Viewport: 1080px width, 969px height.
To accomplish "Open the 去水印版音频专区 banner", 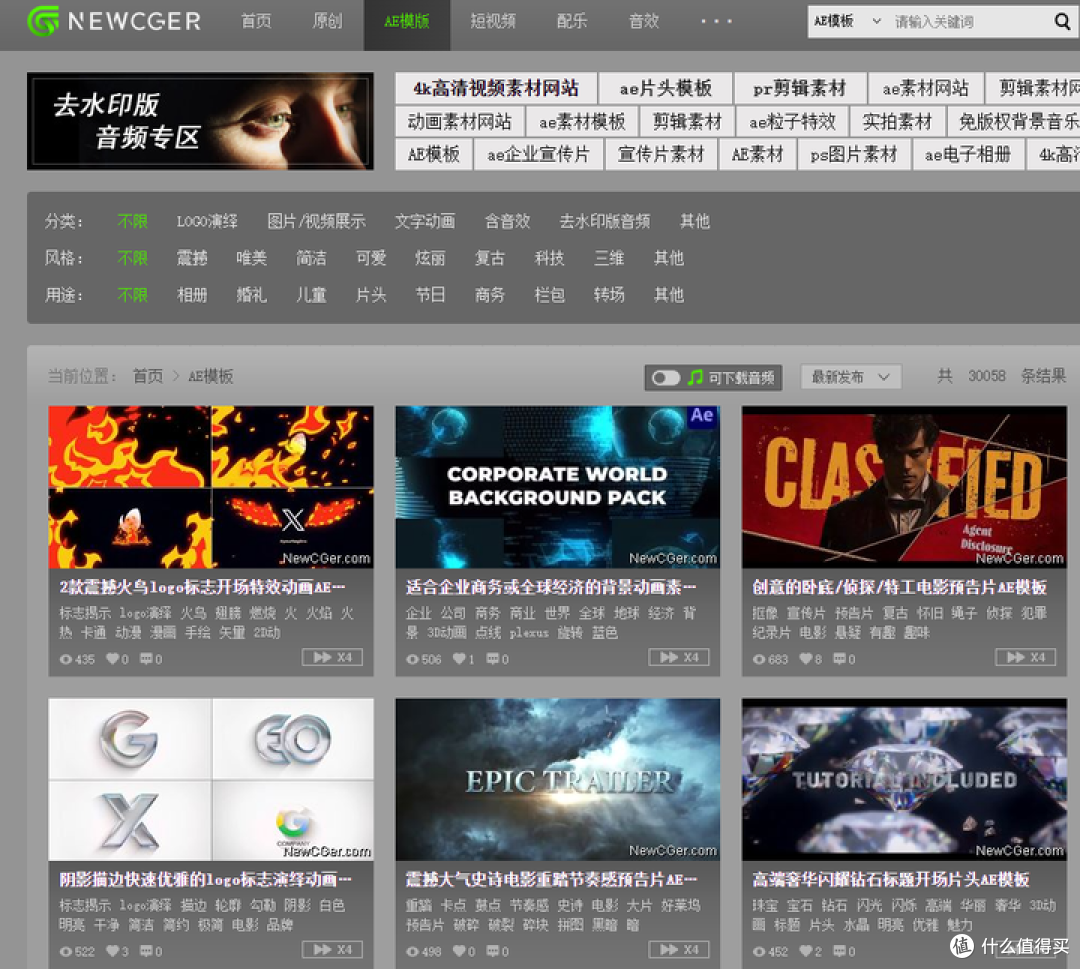I will tap(200, 121).
